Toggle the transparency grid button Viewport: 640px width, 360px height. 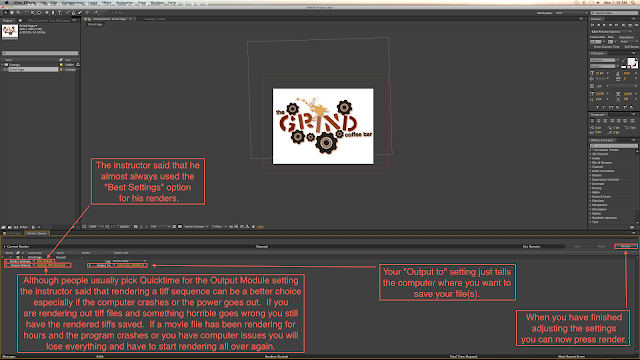pos(180,227)
